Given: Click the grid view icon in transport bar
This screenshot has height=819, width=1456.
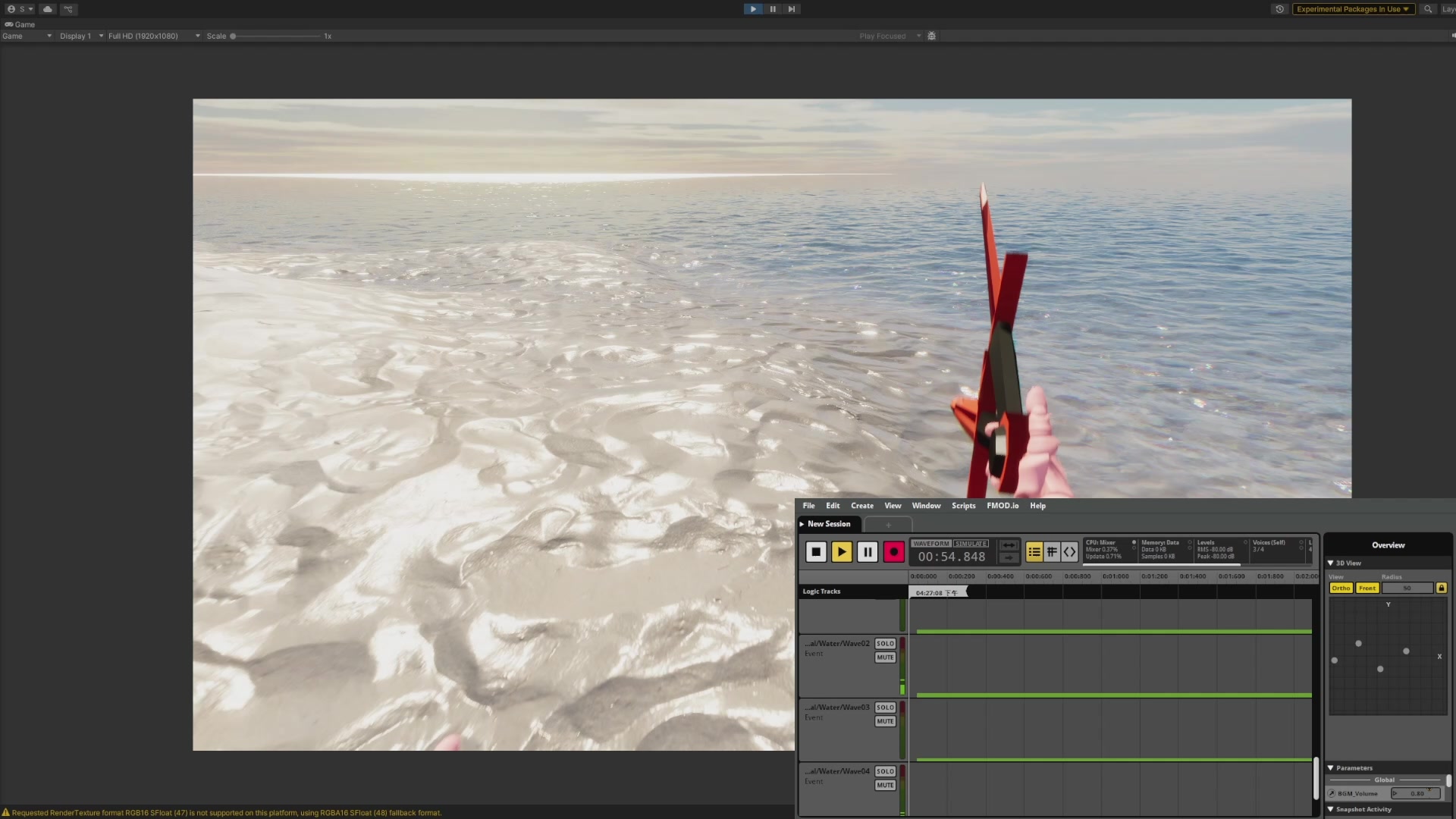Looking at the screenshot, I should tap(1052, 552).
